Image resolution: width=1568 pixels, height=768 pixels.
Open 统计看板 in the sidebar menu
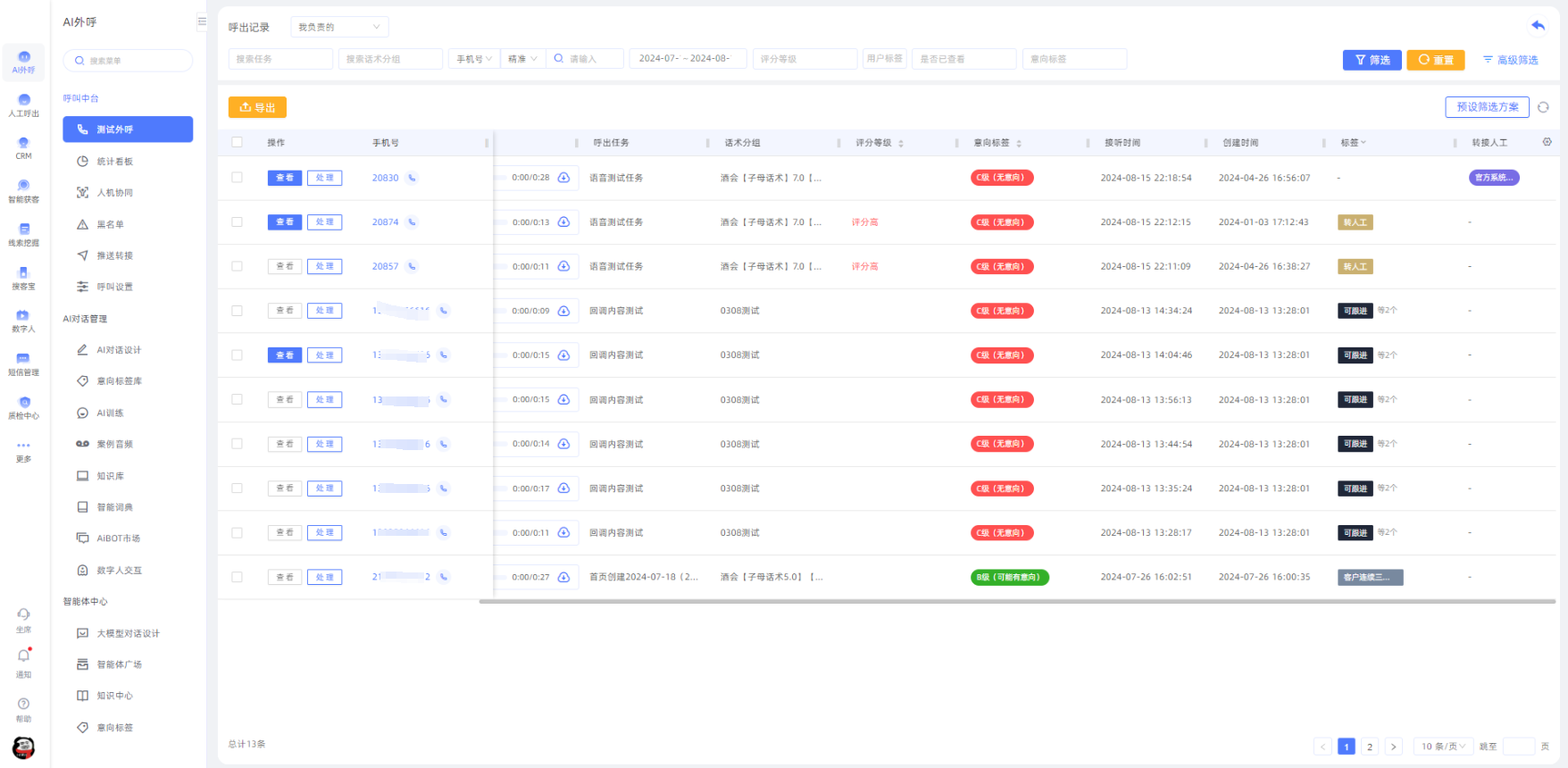tap(114, 162)
